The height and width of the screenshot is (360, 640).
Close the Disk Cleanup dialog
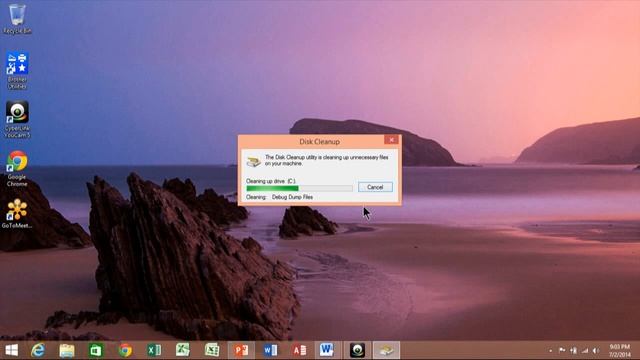391,140
